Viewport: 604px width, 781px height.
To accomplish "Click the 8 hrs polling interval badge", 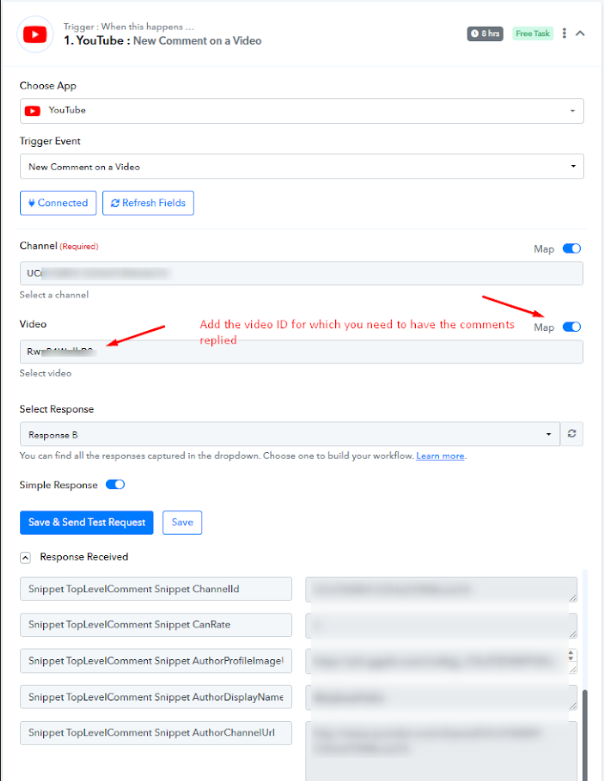I will (x=485, y=33).
